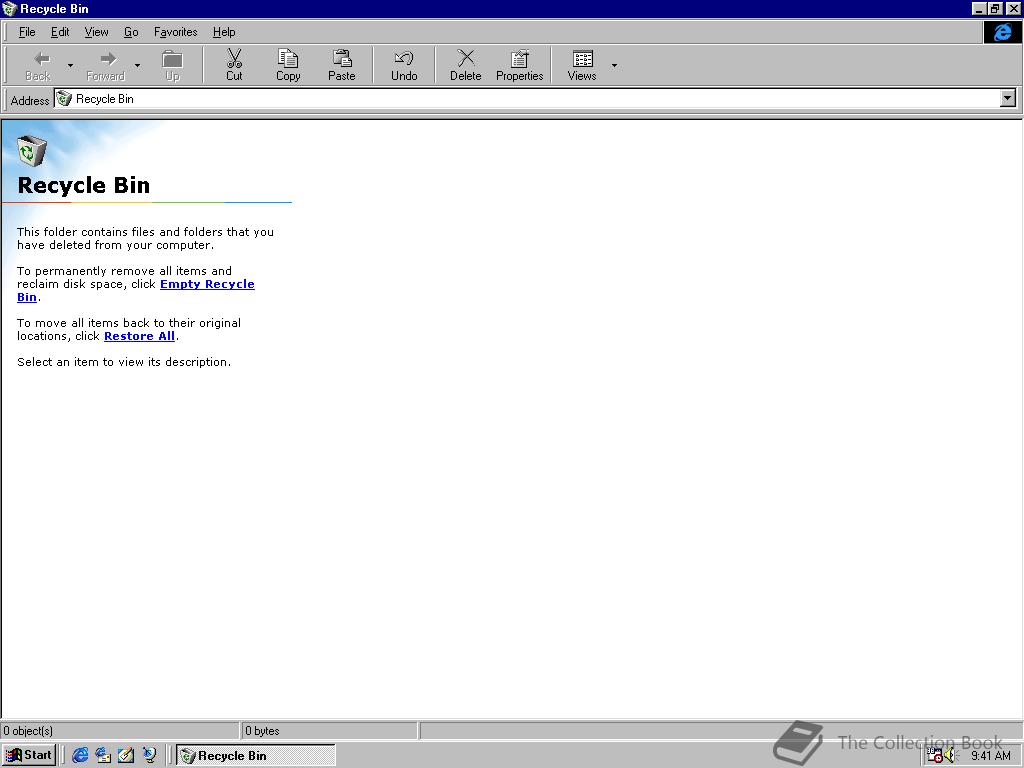The height and width of the screenshot is (768, 1024).
Task: Click the Empty Recycle Bin link
Action: [x=207, y=284]
